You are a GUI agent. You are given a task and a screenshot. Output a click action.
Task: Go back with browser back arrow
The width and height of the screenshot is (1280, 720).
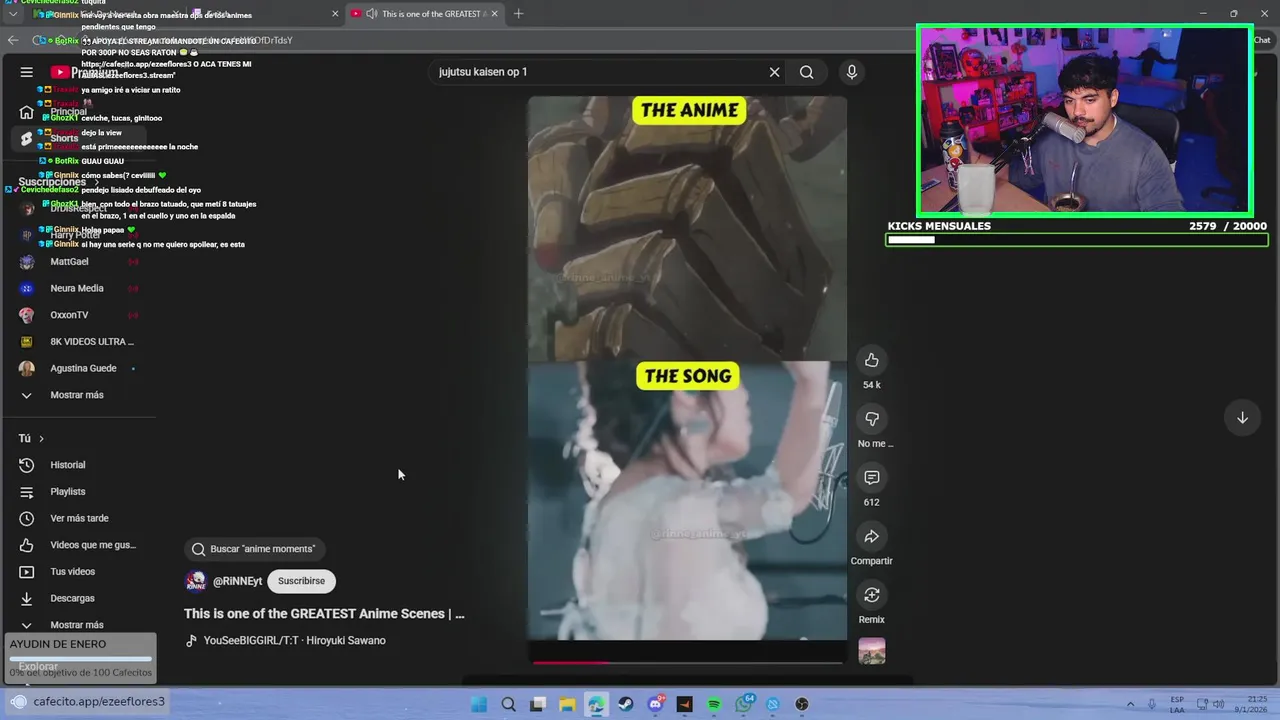coord(13,40)
